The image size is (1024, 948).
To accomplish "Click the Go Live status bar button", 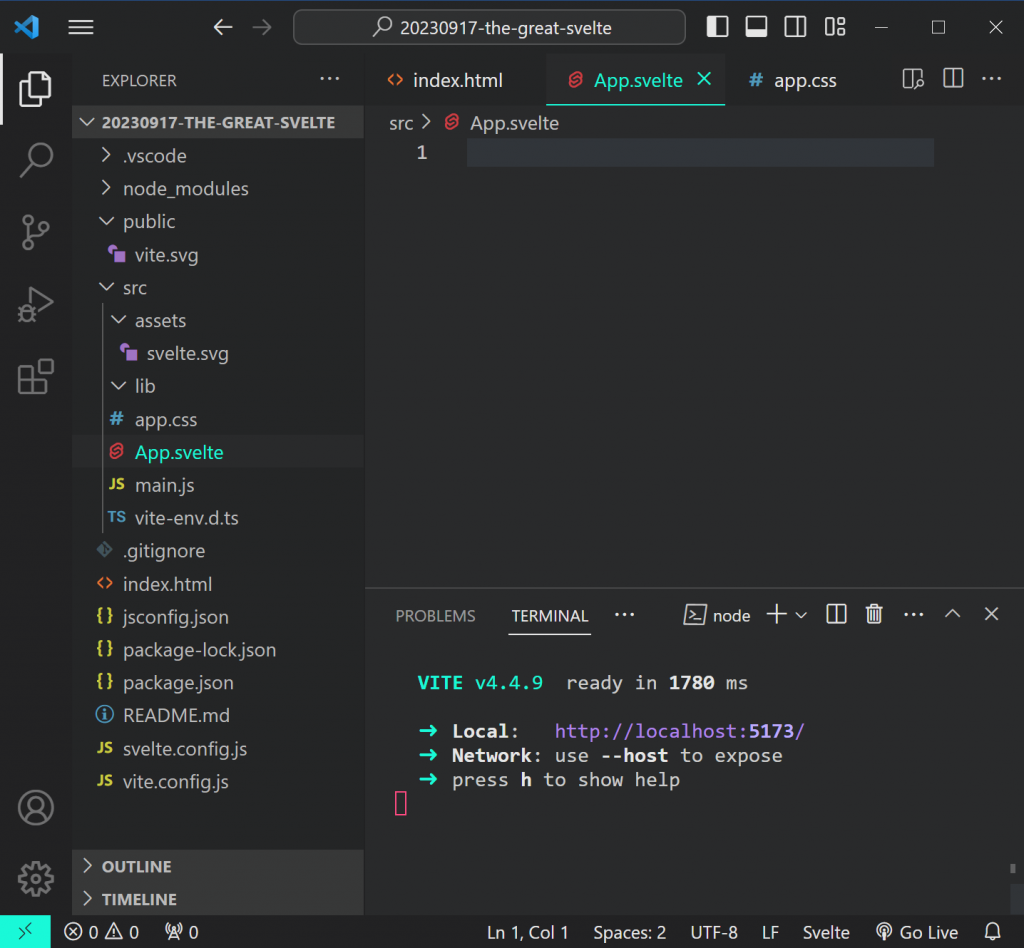I will click(x=917, y=932).
